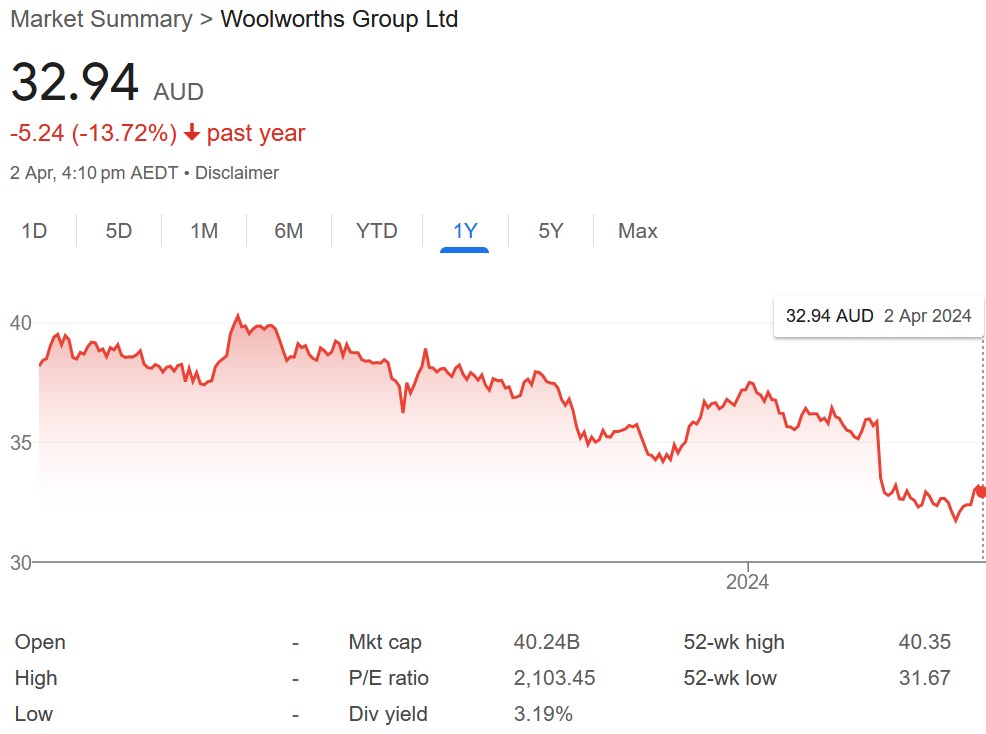
Task: Click the active 1Y tab
Action: pos(465,231)
